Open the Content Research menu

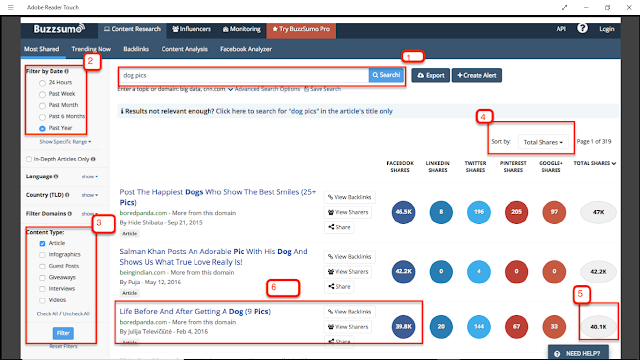[132, 29]
